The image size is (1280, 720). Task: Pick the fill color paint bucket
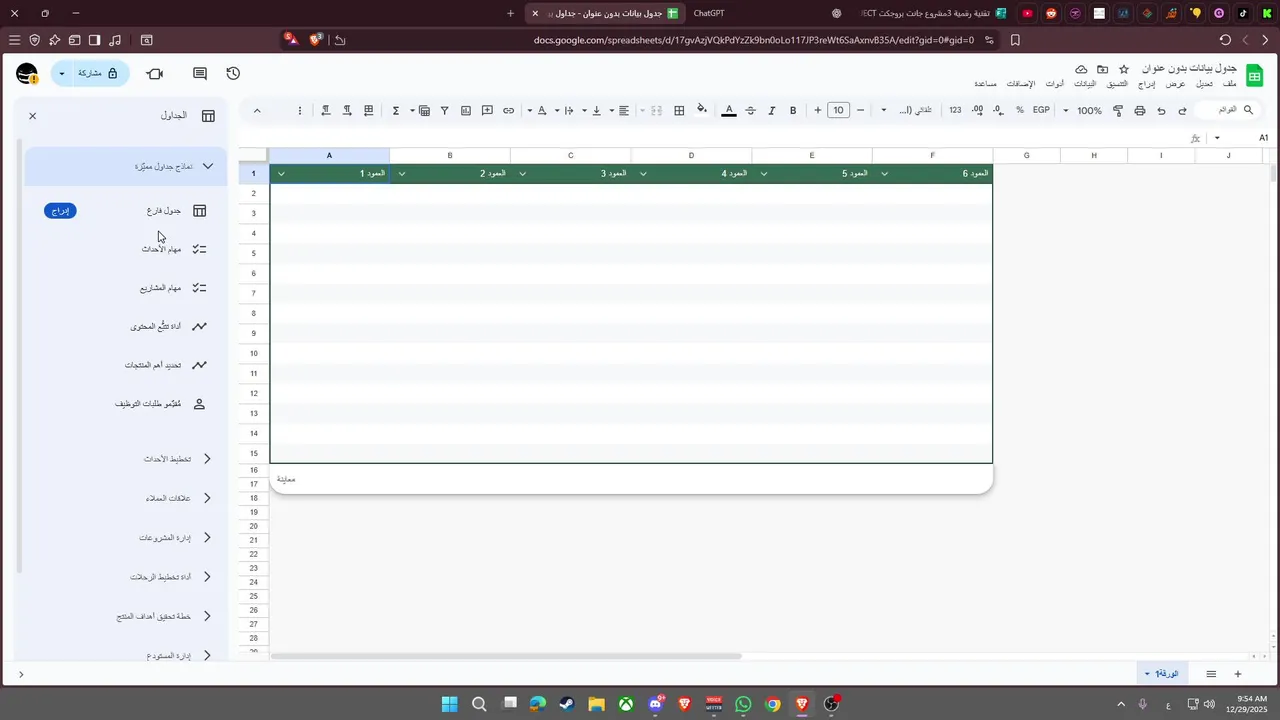pos(702,111)
